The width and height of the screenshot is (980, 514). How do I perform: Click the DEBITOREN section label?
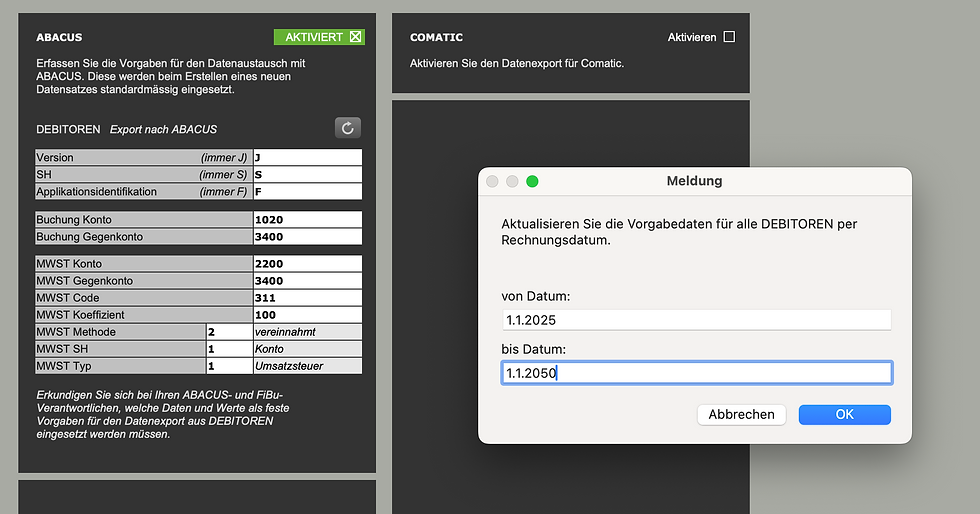(x=68, y=129)
